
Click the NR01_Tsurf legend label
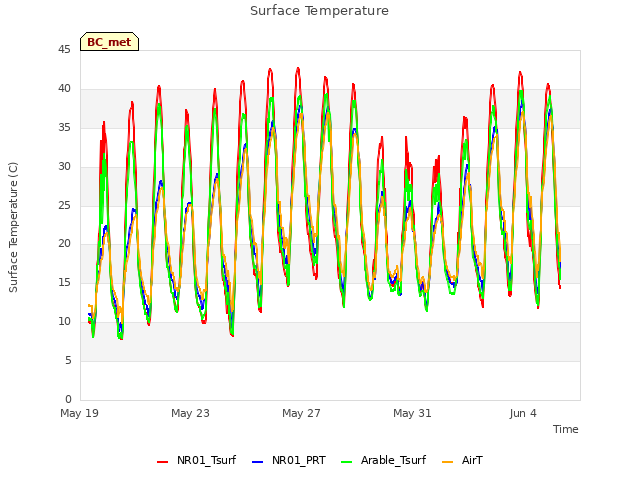pyautogui.click(x=206, y=460)
